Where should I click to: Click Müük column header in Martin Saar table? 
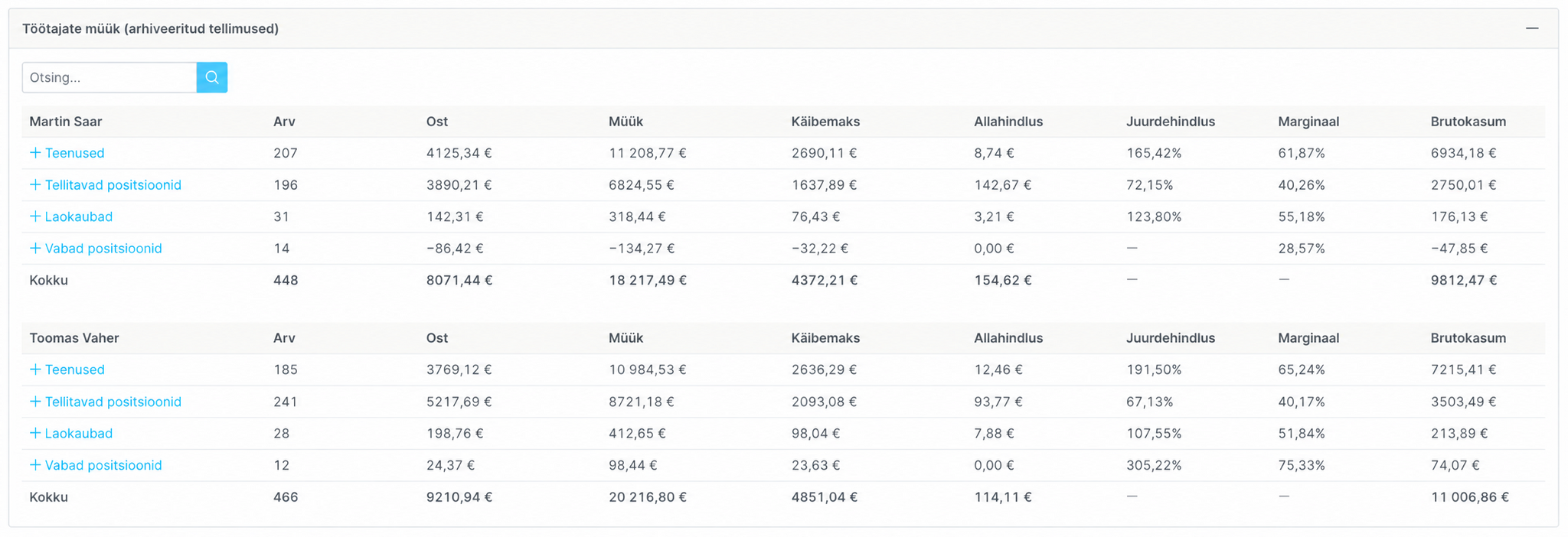coord(626,122)
